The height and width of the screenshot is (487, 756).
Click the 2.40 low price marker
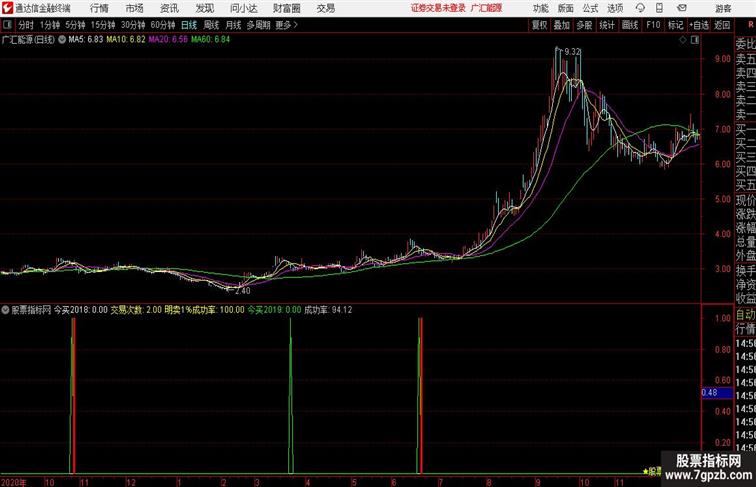coord(242,291)
